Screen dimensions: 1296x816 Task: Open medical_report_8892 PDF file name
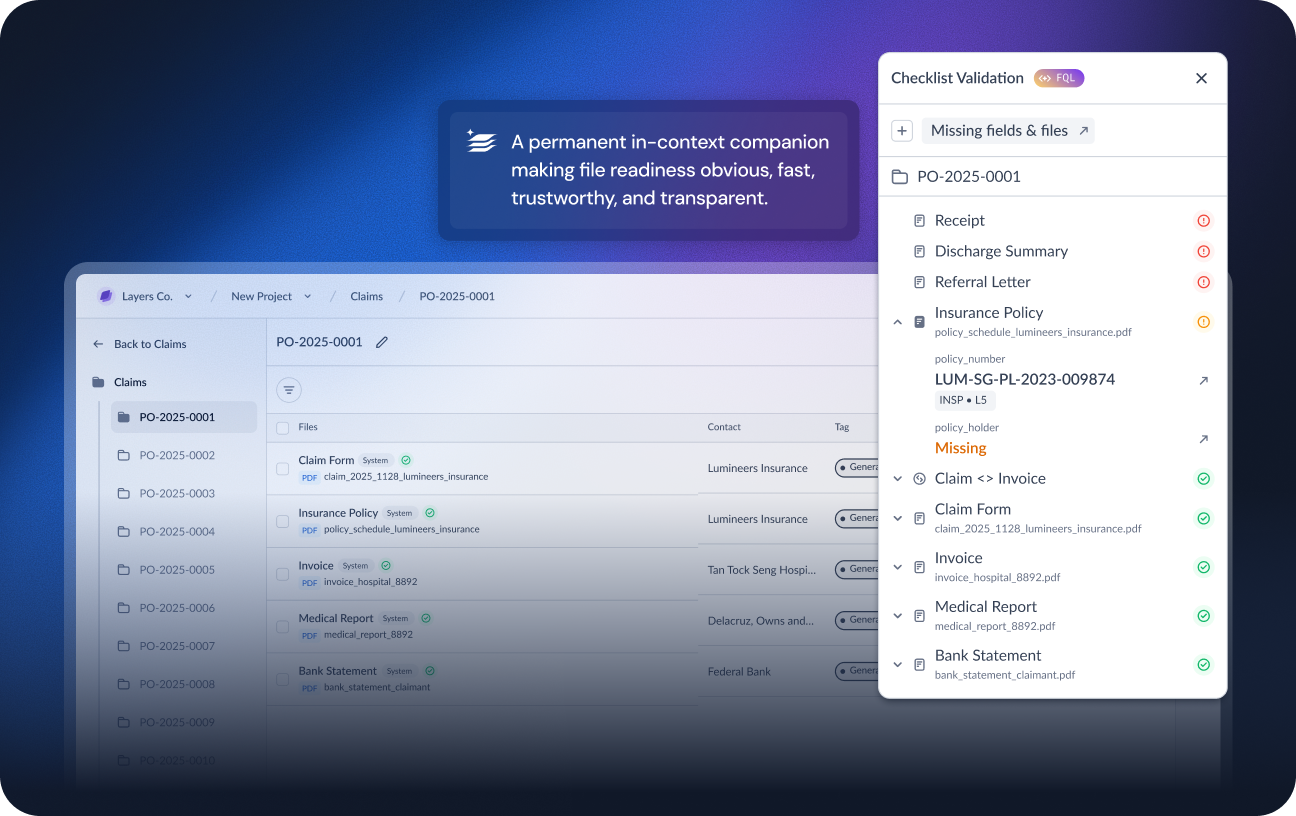(x=368, y=635)
